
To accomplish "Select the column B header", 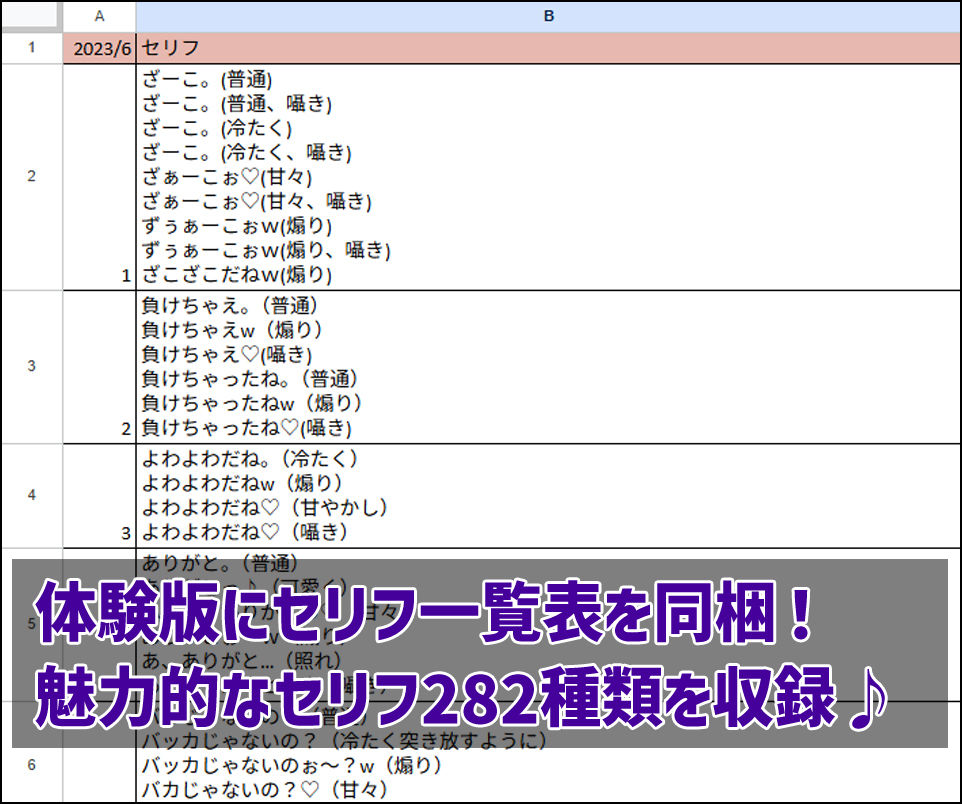I will pos(548,17).
